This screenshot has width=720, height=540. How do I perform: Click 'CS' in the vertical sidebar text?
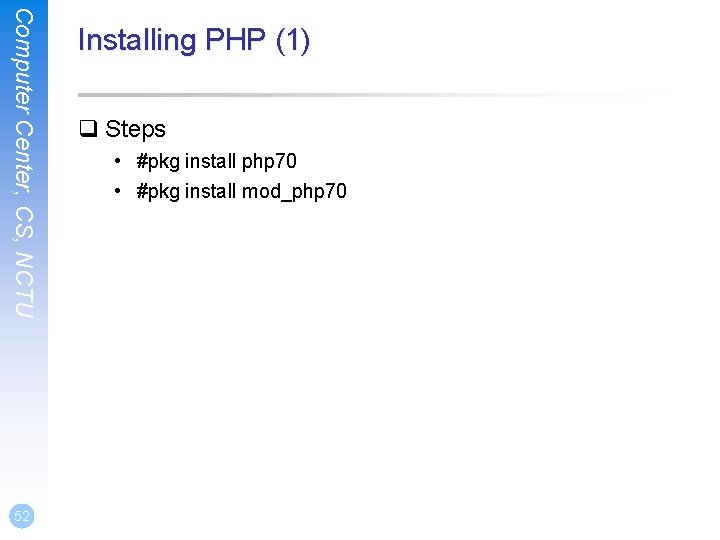(x=24, y=224)
